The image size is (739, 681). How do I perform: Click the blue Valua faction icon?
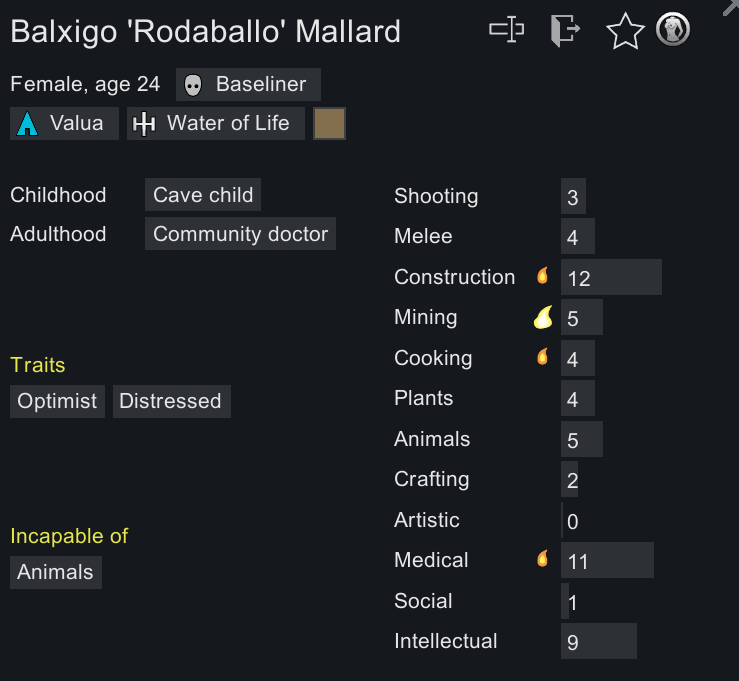[x=28, y=124]
